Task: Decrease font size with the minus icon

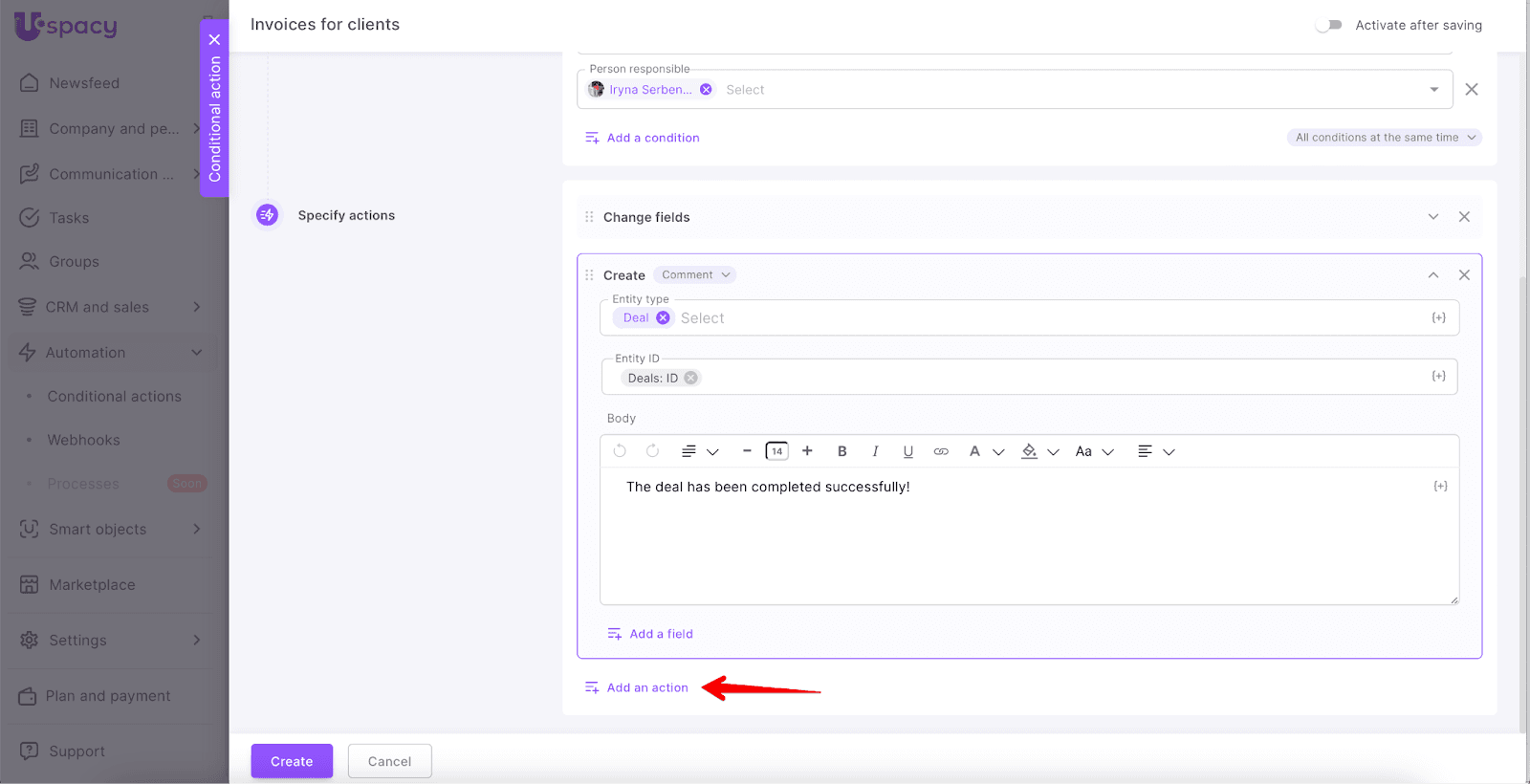Action: [747, 451]
